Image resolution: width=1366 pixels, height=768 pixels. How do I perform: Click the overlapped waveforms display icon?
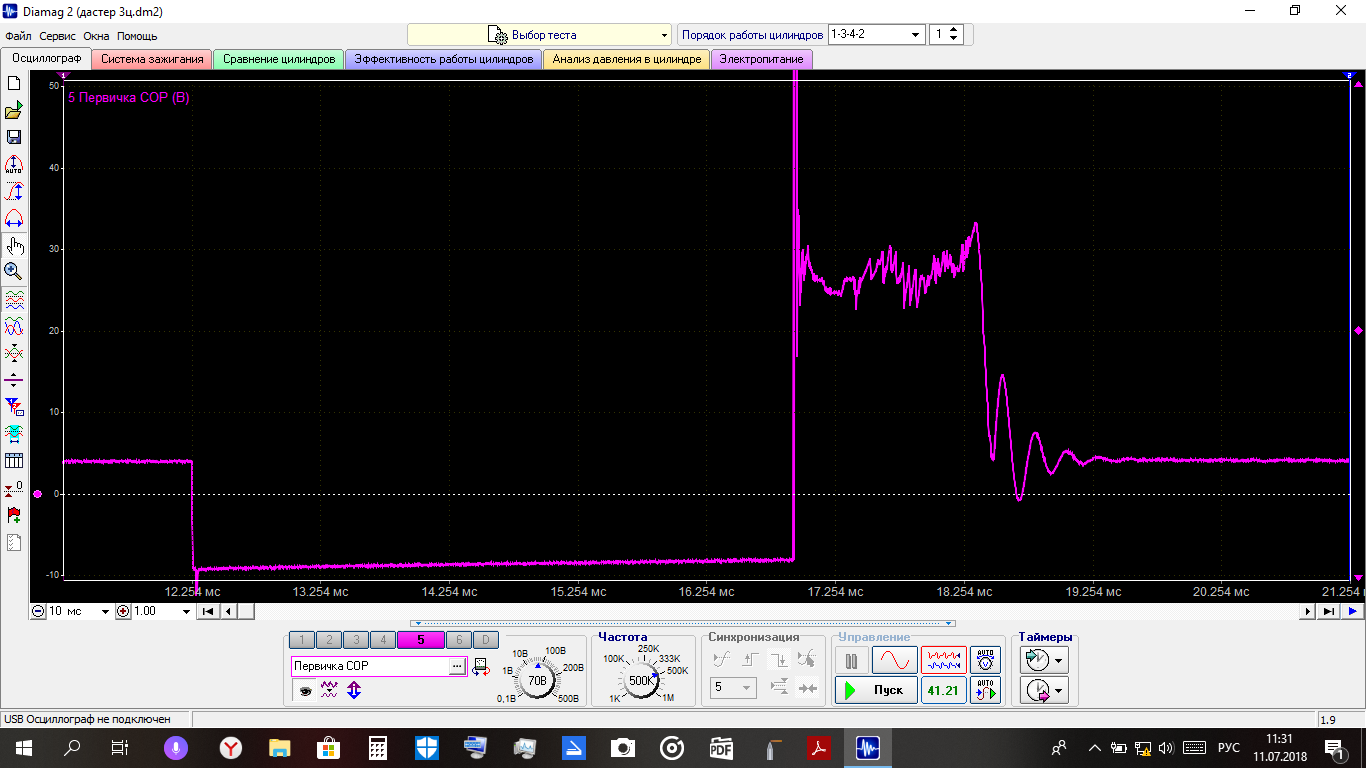pyautogui.click(x=14, y=326)
